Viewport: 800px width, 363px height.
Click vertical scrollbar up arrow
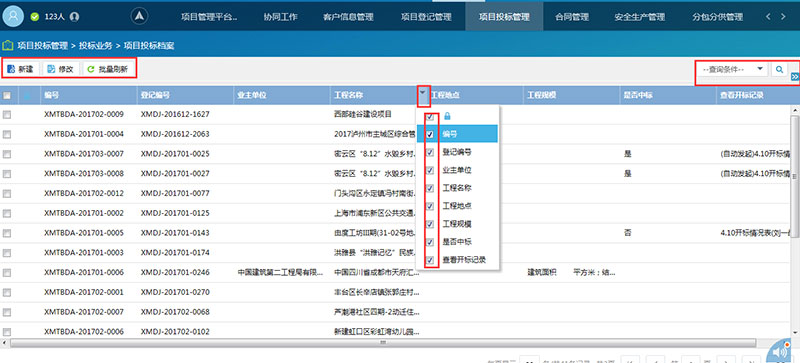click(x=794, y=110)
